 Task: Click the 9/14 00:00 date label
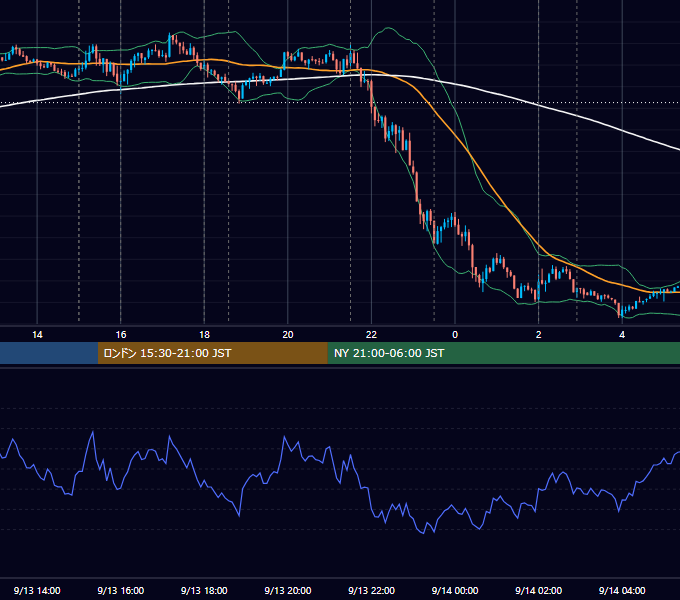(455, 590)
